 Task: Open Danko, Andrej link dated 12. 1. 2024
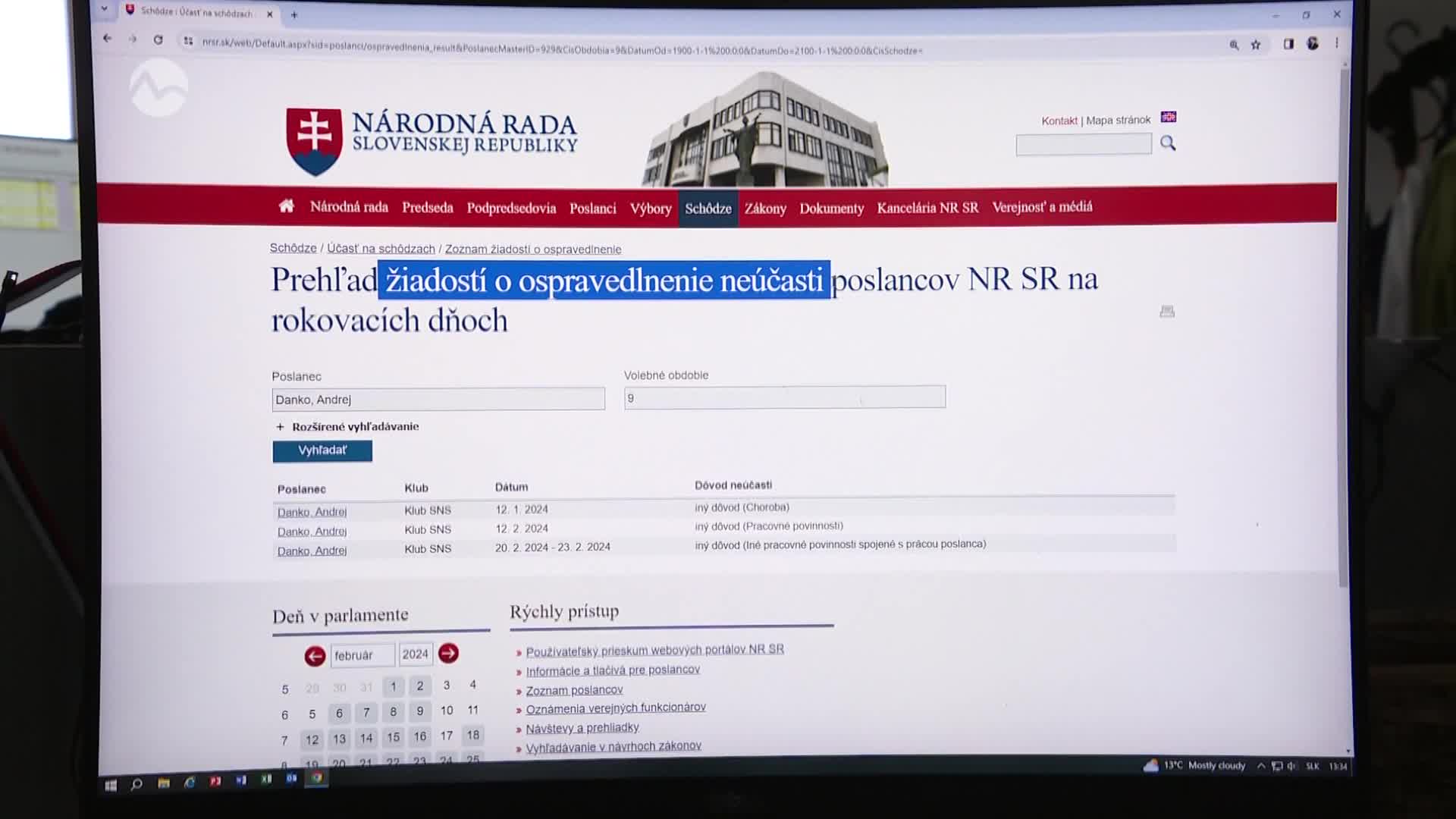[312, 512]
